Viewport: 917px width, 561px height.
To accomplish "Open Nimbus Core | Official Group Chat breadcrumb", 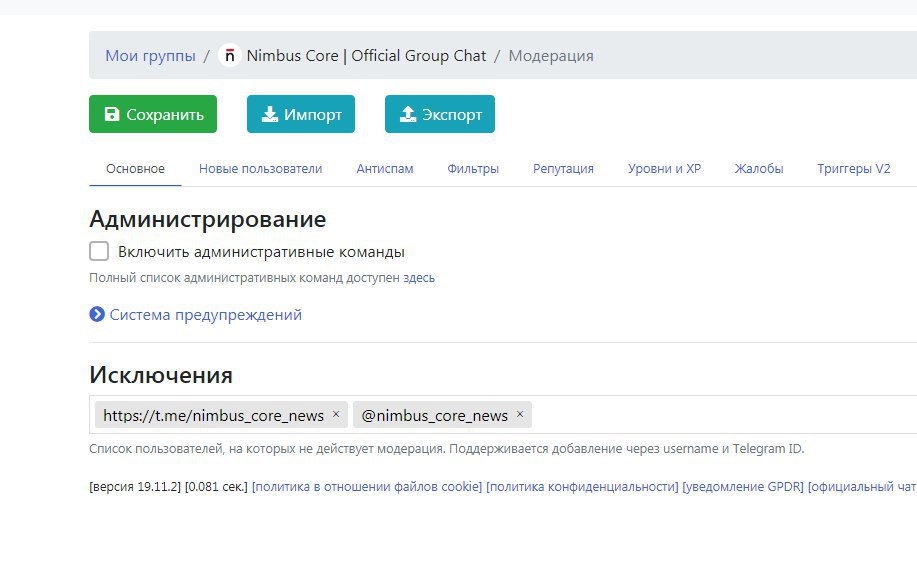I will tap(366, 56).
